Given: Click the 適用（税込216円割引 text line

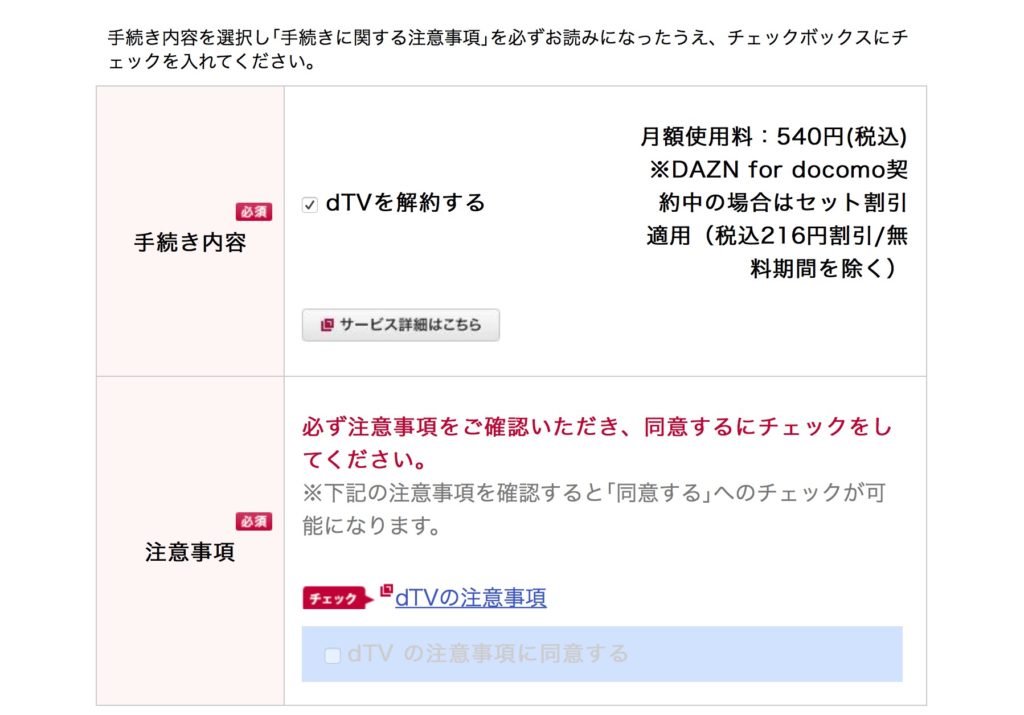Looking at the screenshot, I should pyautogui.click(x=777, y=235).
